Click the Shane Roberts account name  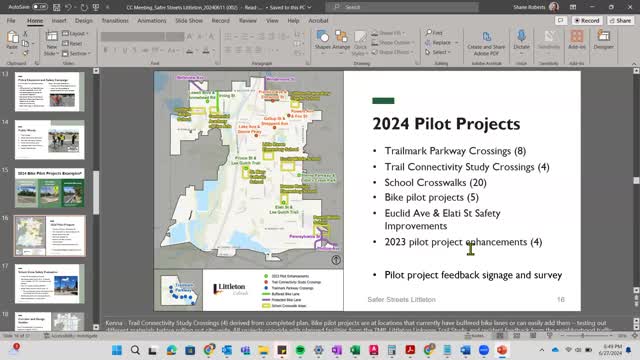point(529,7)
